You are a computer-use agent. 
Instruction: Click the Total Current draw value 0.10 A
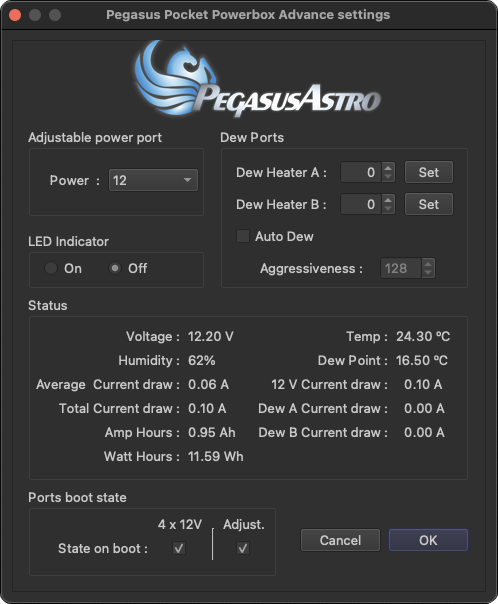pyautogui.click(x=207, y=408)
